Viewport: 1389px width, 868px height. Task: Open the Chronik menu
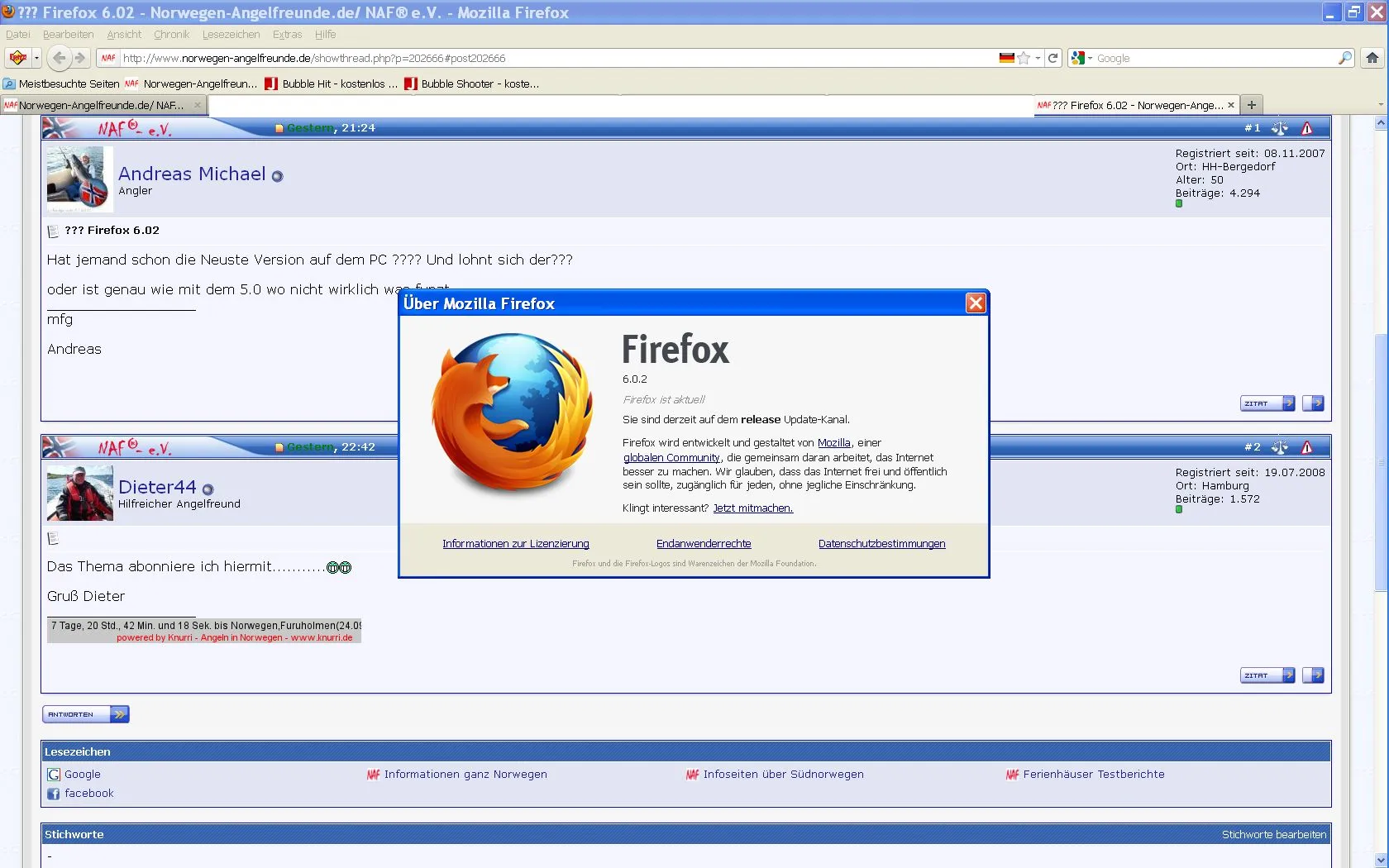tap(171, 35)
